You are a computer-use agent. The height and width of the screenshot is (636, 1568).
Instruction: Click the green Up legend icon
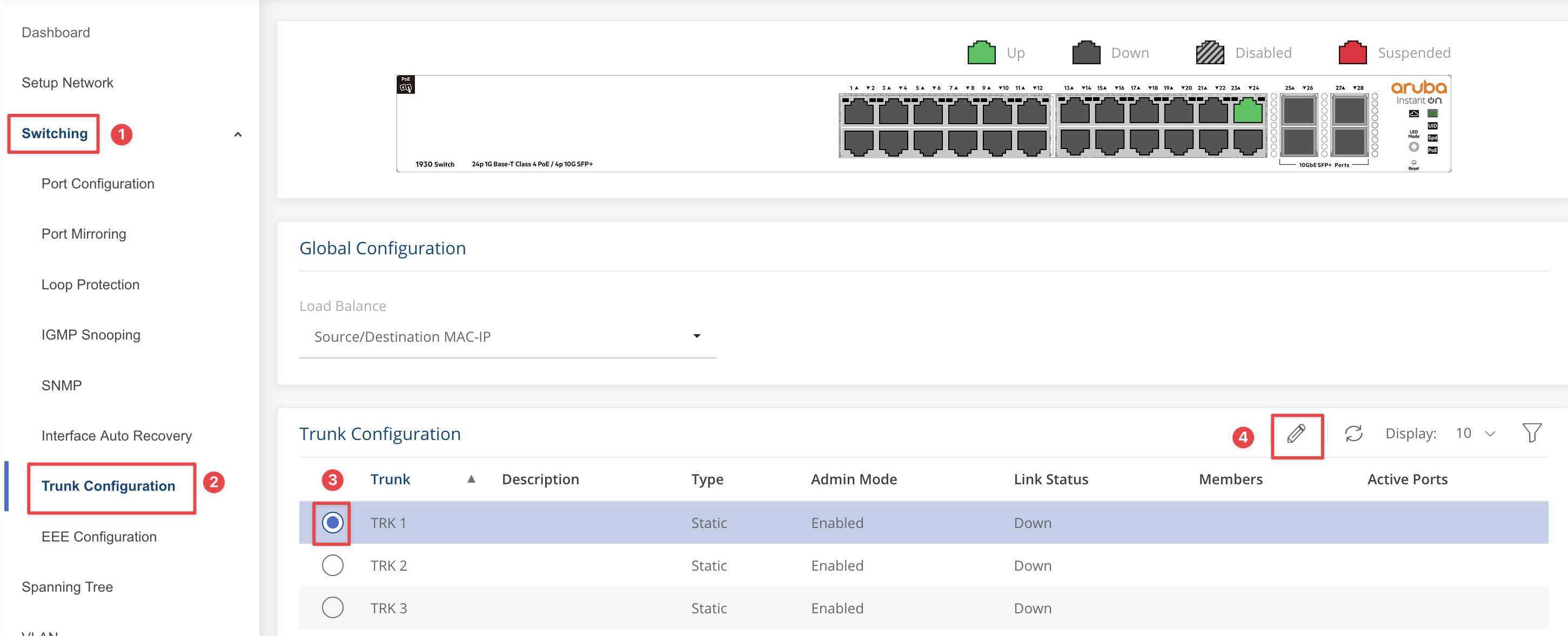(x=981, y=52)
